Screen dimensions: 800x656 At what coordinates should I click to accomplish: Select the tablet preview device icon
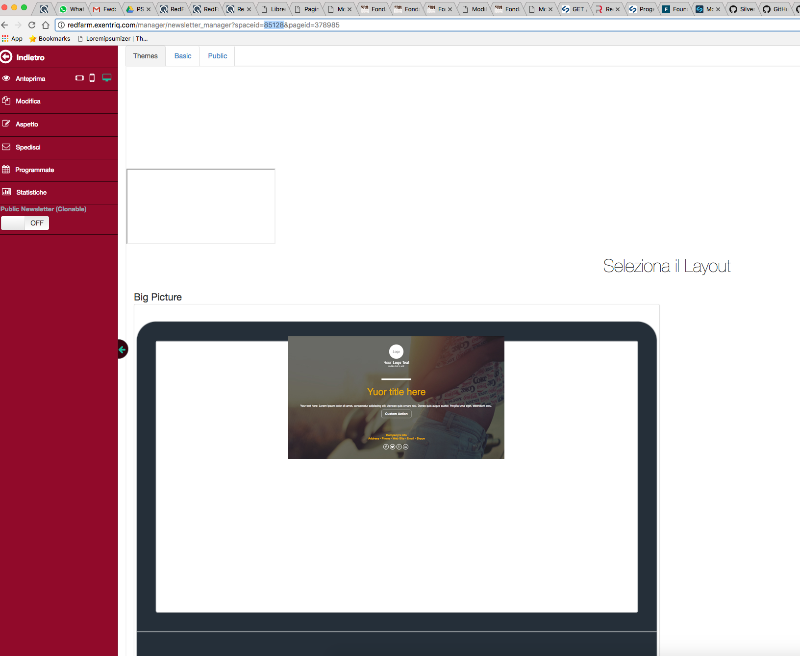tap(79, 78)
